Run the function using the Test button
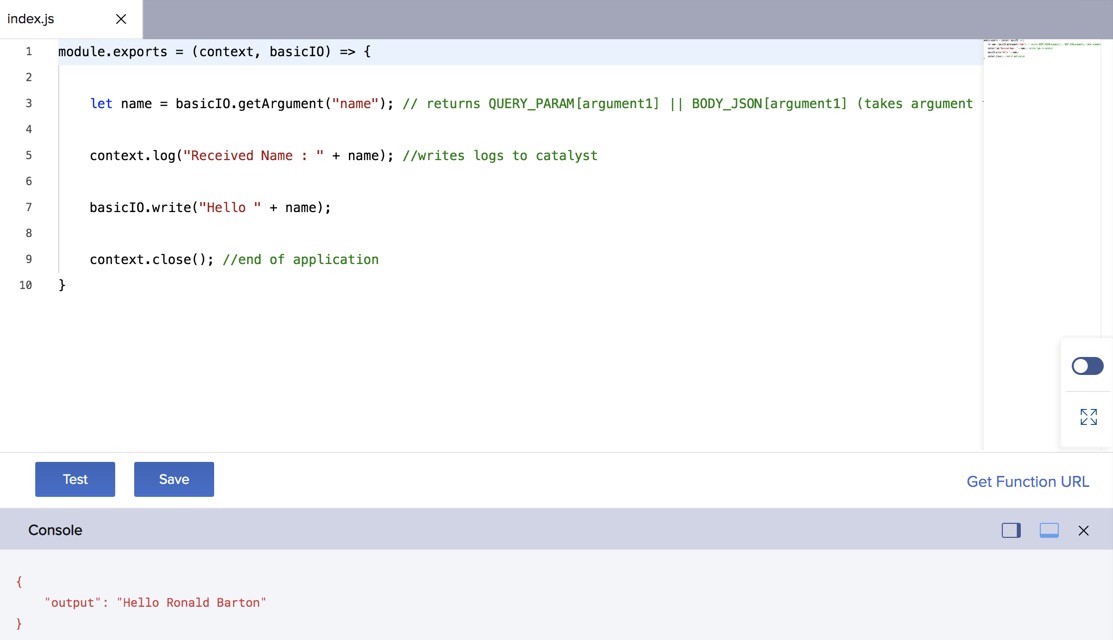The image size is (1113, 640). [75, 479]
